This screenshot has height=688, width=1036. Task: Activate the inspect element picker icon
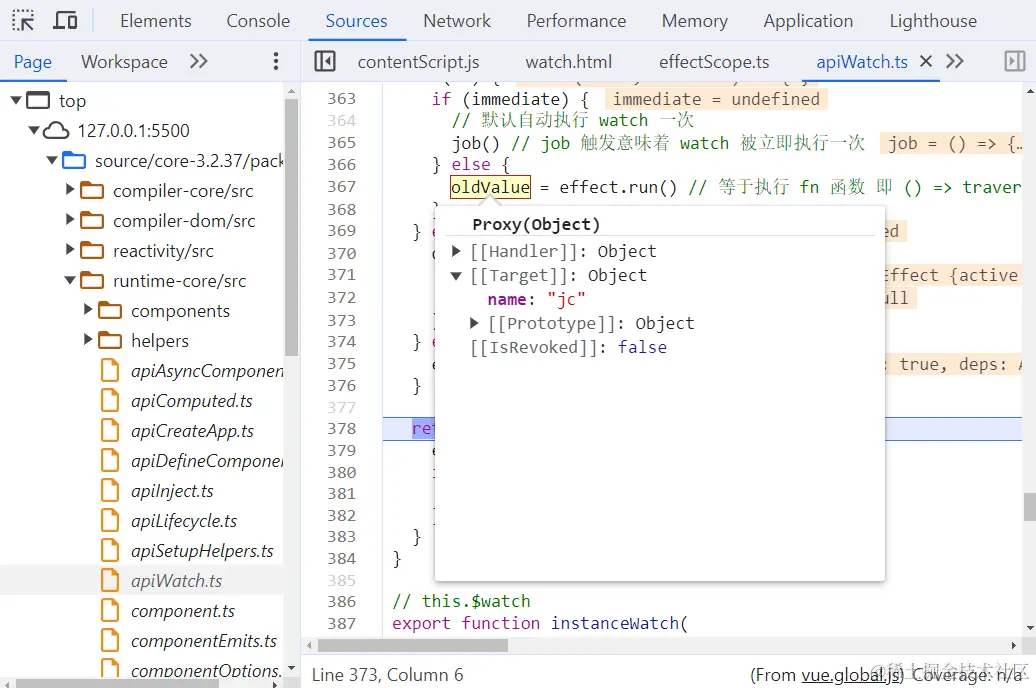[23, 21]
